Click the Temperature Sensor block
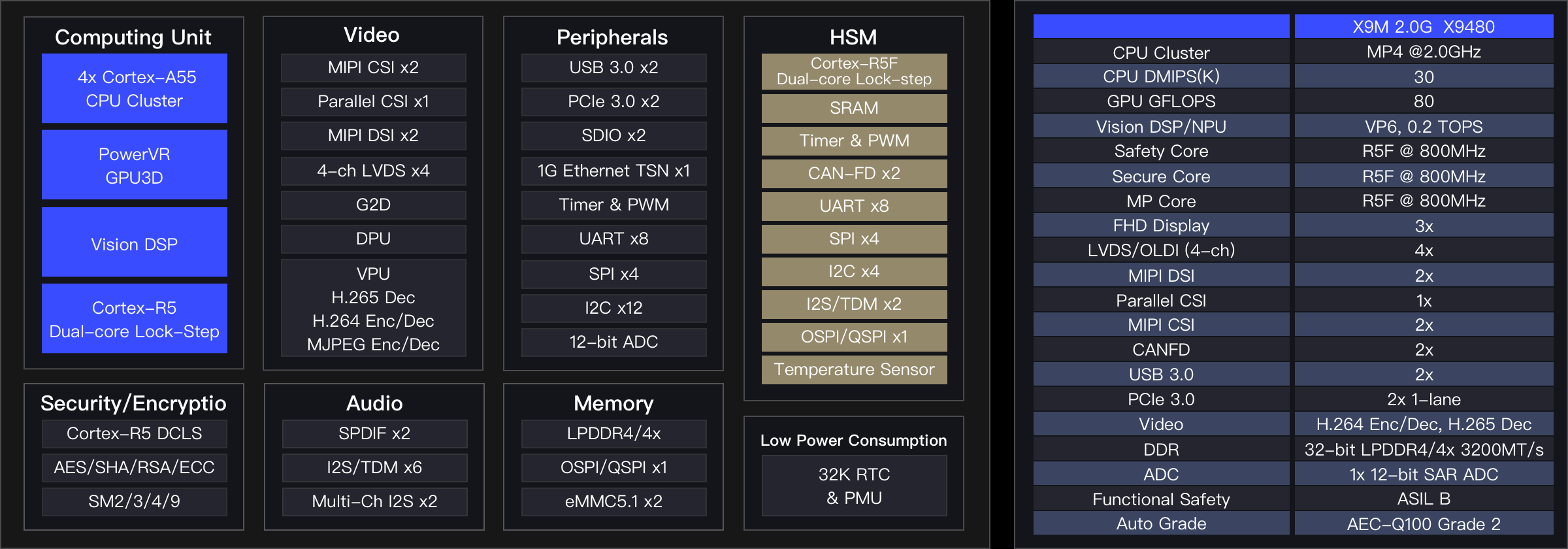Screen dimensions: 1568x549 click(854, 369)
